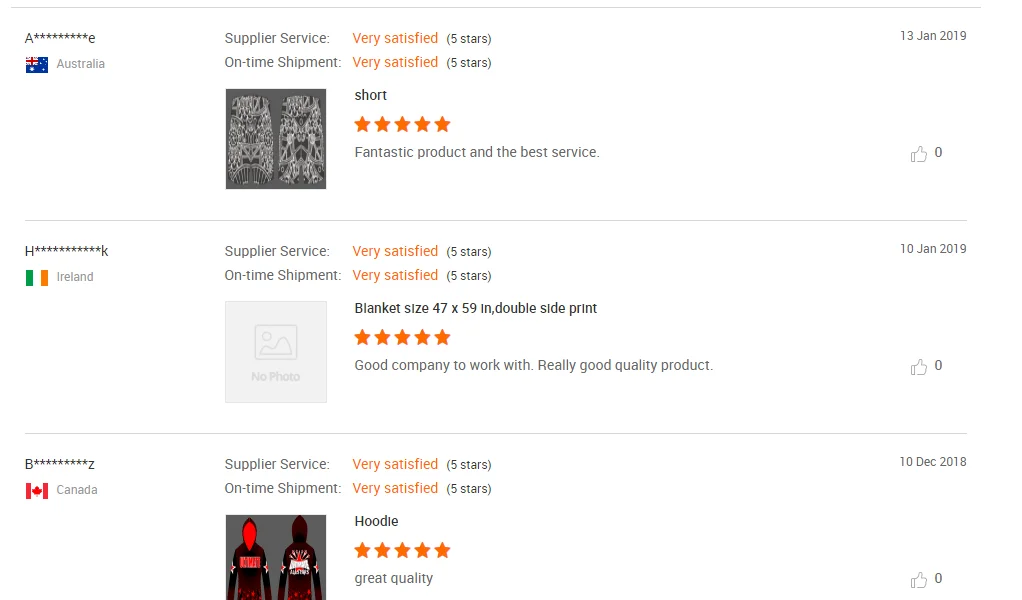Open the 'Hoodie' product link

[x=377, y=521]
